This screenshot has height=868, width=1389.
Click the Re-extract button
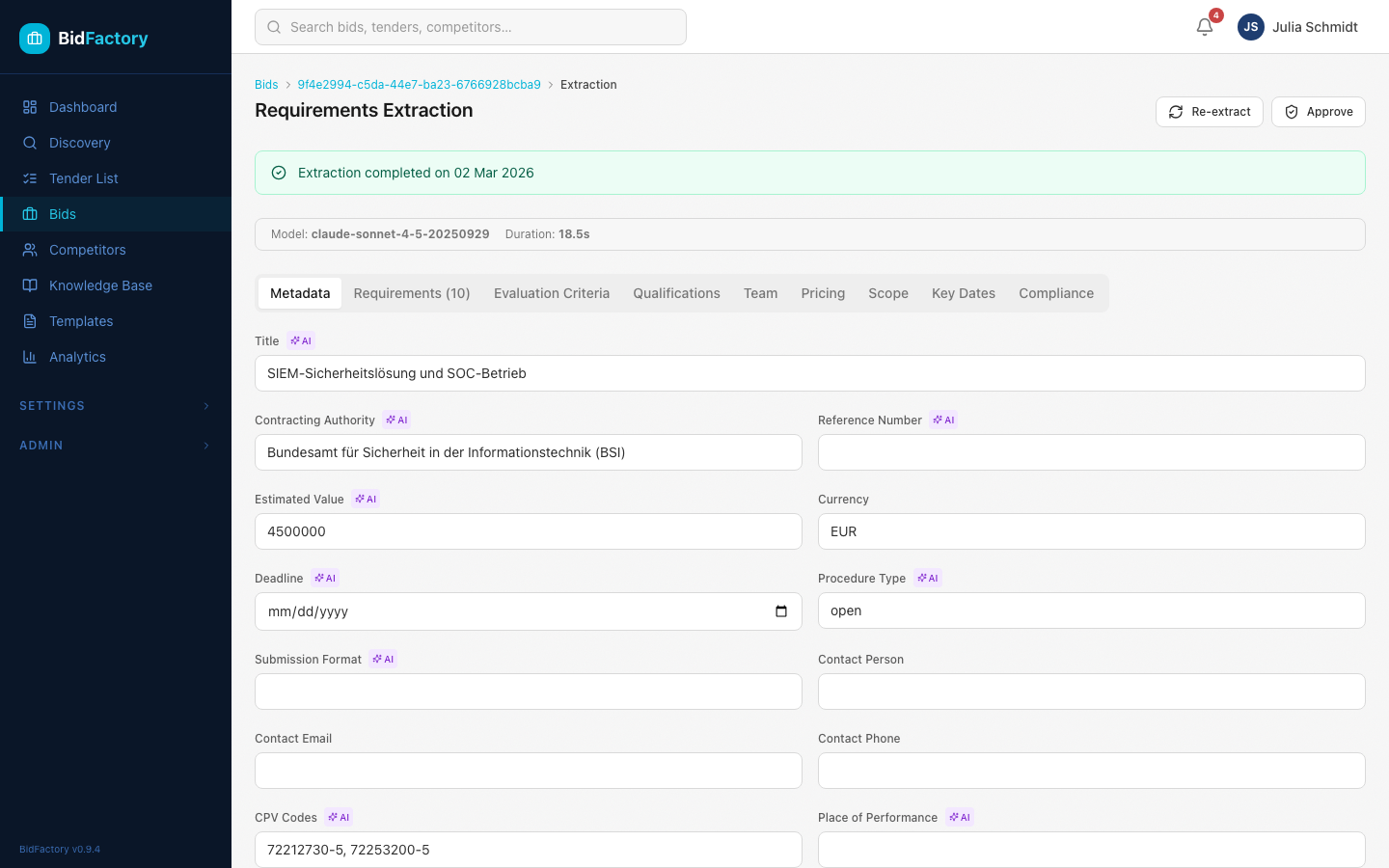1210,112
